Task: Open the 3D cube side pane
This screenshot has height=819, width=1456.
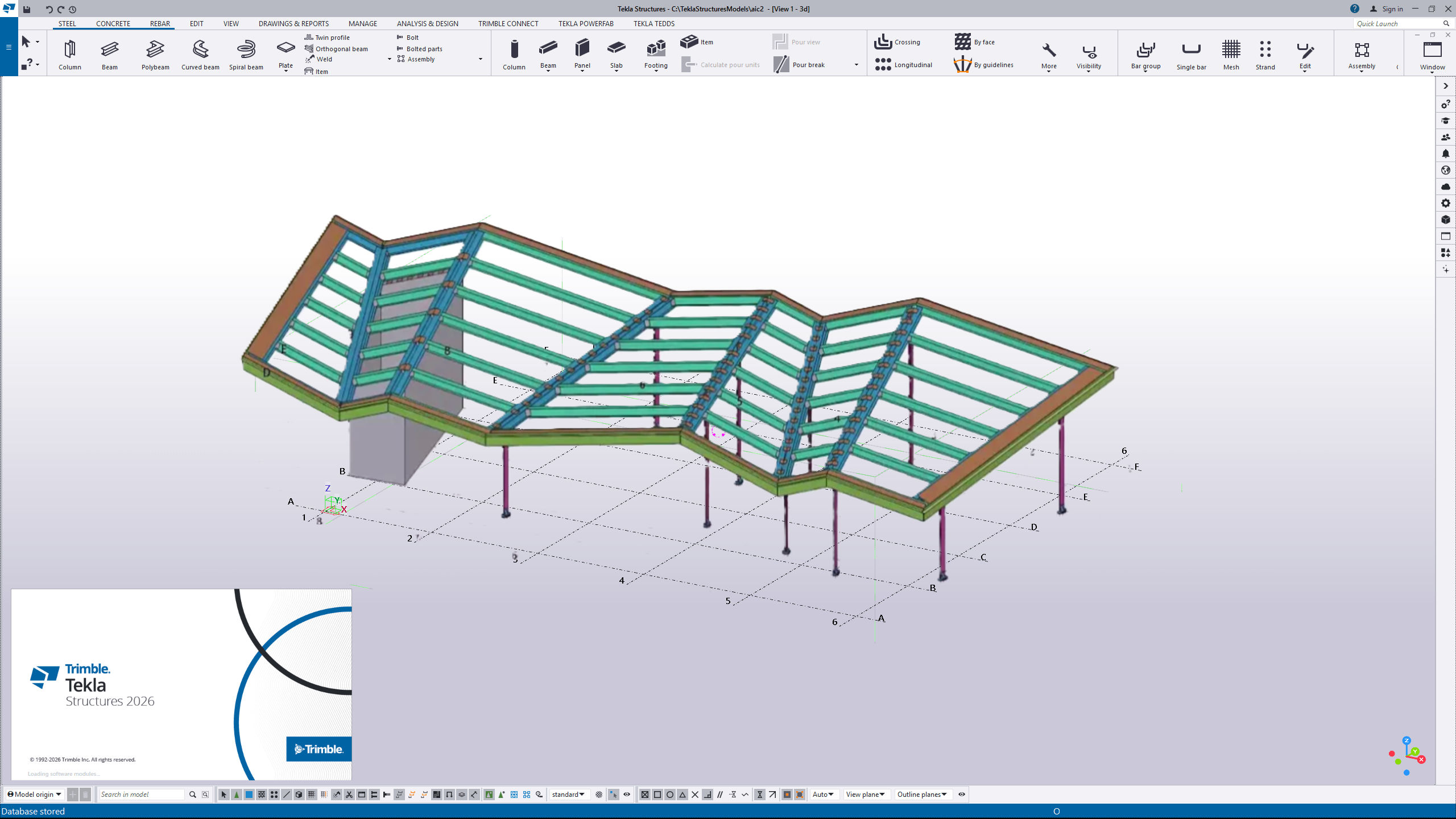Action: click(x=1446, y=220)
